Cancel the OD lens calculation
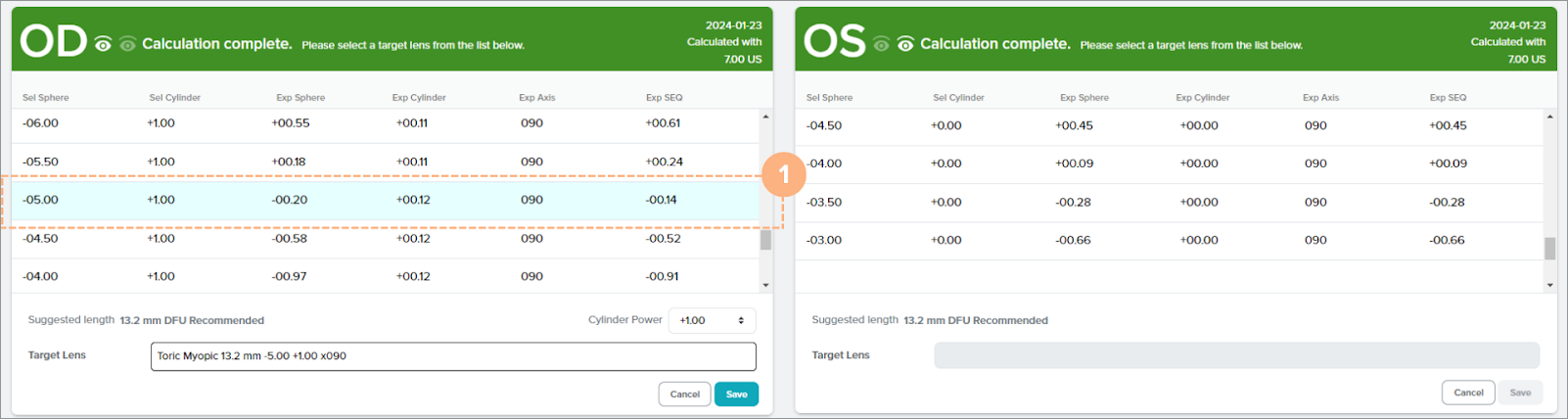The height and width of the screenshot is (419, 1568). click(684, 395)
